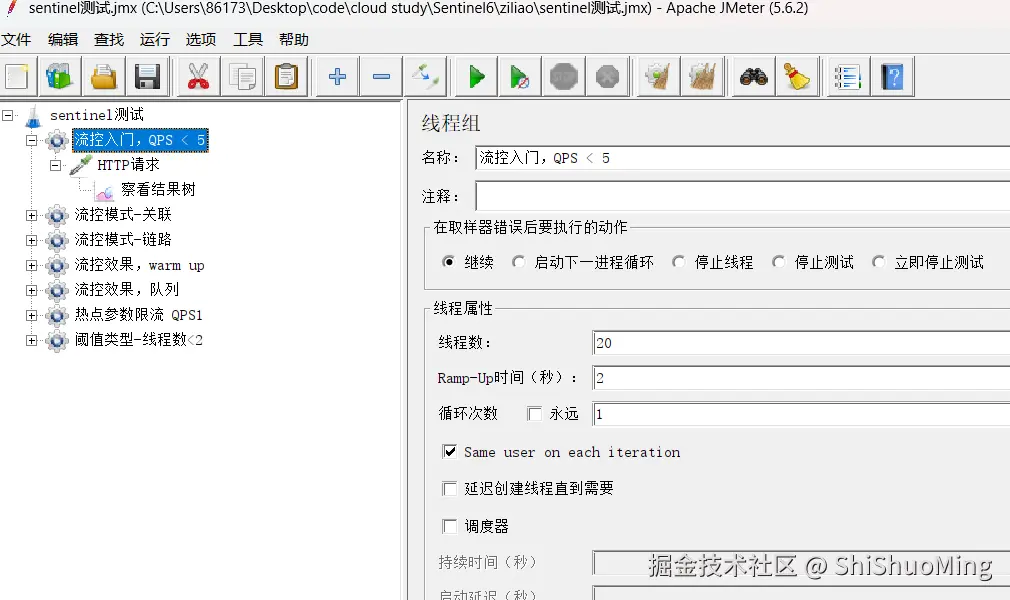
Task: Enable the 调度器 checkbox
Action: (x=450, y=526)
